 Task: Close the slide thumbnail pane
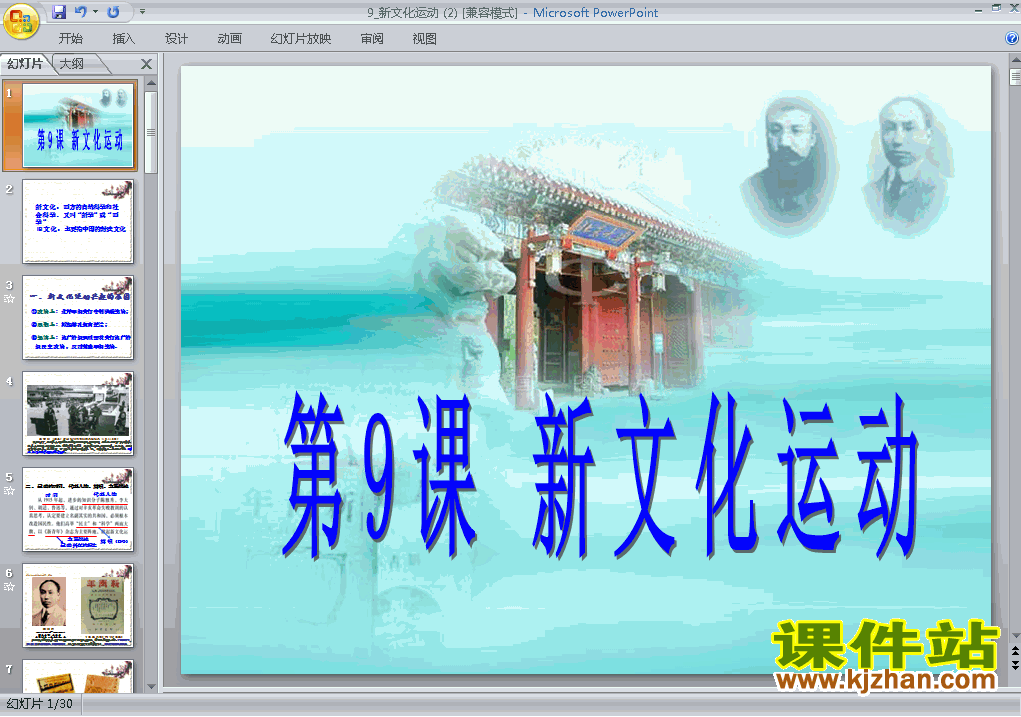[x=146, y=64]
